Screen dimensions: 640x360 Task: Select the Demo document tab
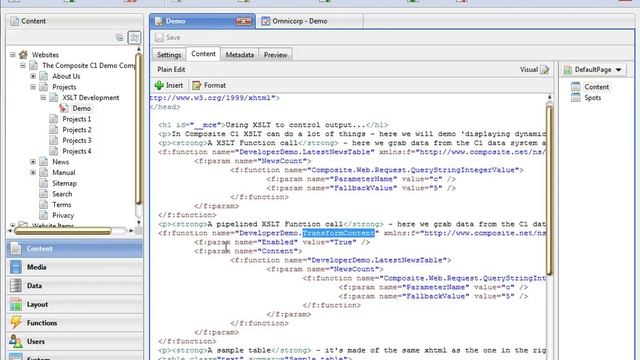pyautogui.click(x=202, y=21)
